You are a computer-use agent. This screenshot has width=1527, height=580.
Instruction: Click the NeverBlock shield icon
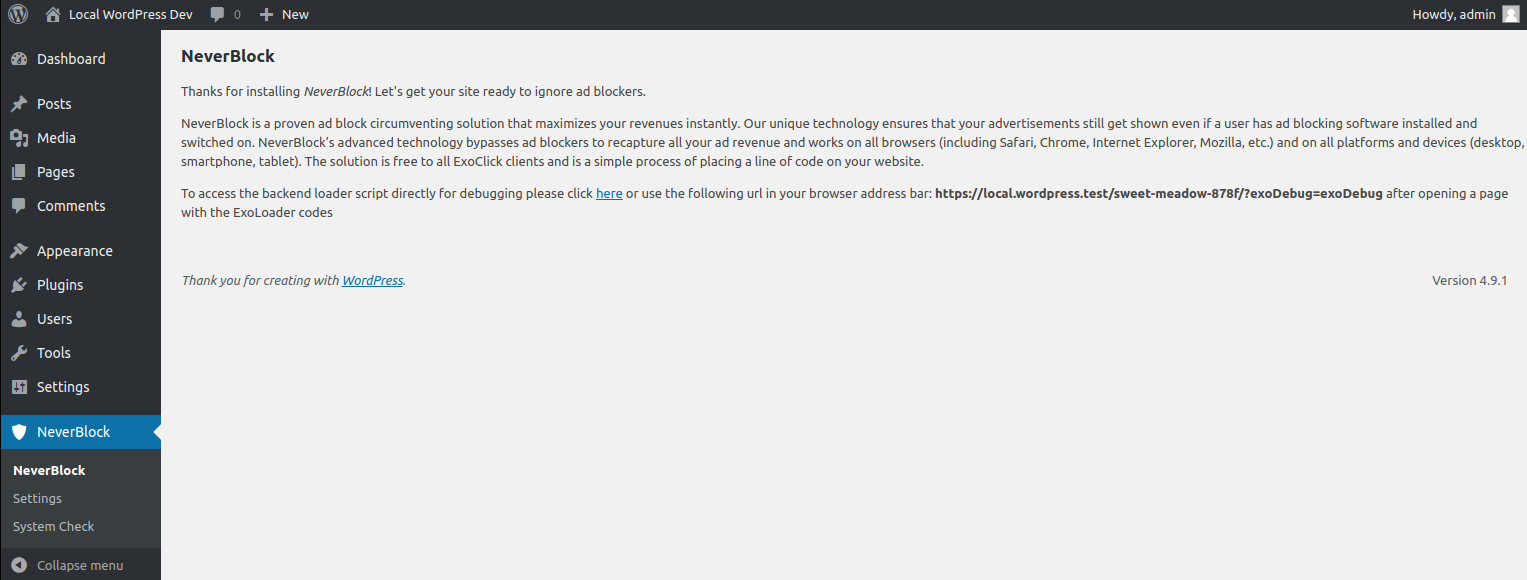point(19,432)
